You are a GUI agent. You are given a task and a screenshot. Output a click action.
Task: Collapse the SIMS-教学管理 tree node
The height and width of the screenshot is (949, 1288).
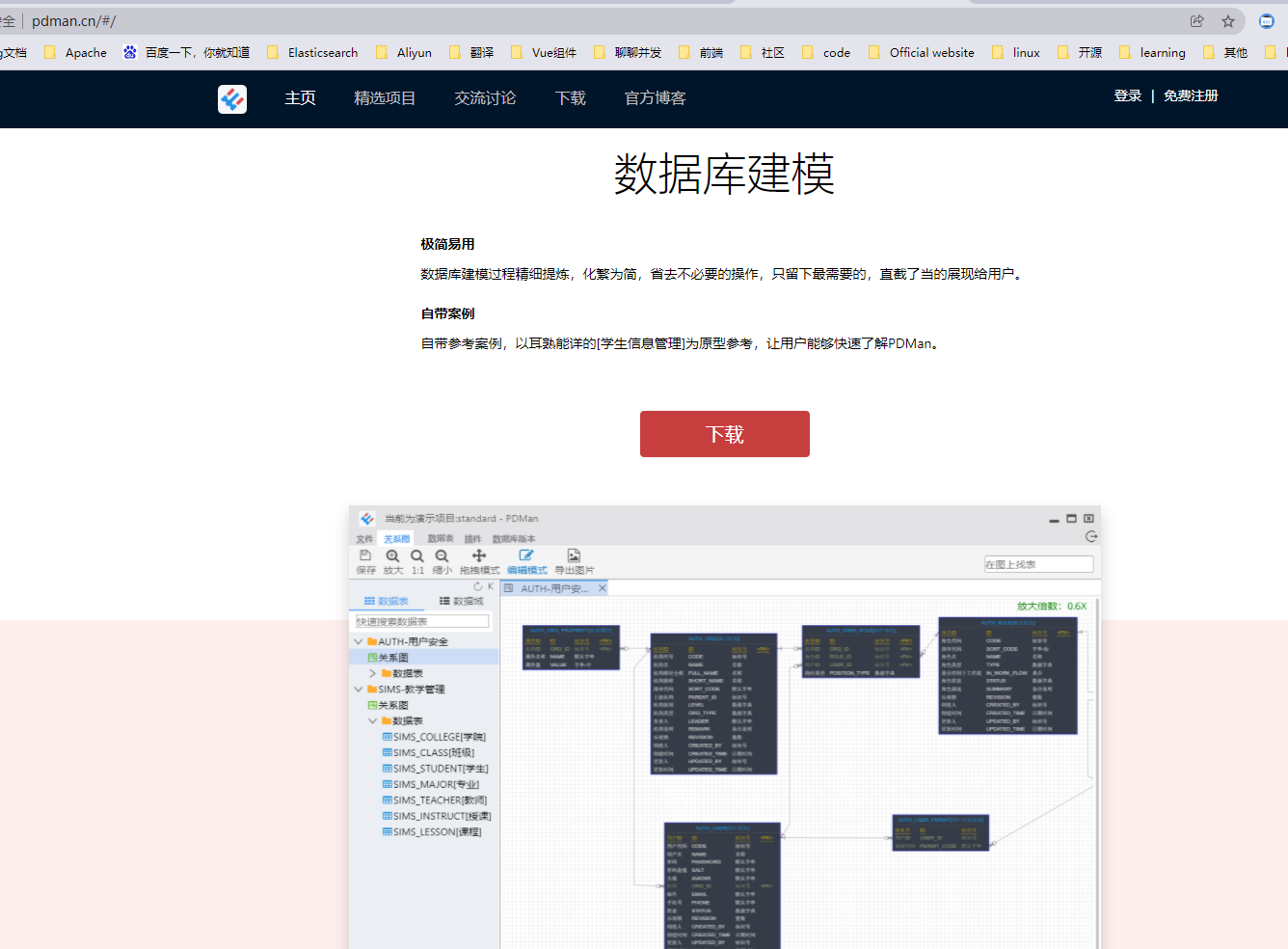(x=359, y=690)
